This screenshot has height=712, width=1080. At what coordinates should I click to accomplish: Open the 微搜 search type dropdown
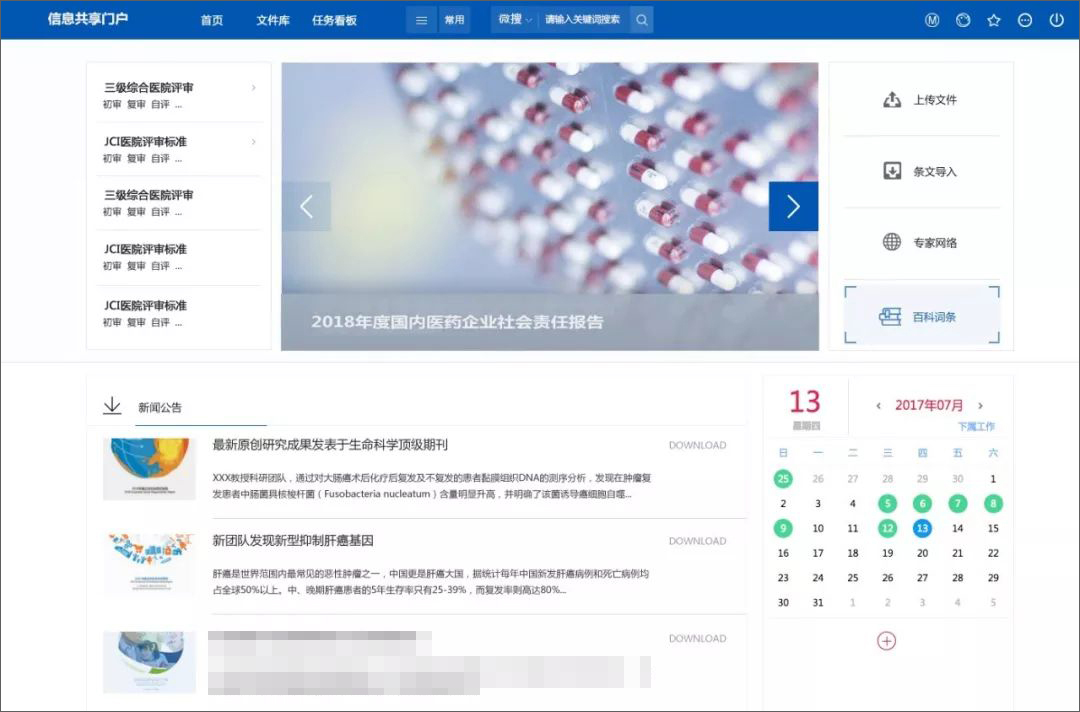(515, 20)
